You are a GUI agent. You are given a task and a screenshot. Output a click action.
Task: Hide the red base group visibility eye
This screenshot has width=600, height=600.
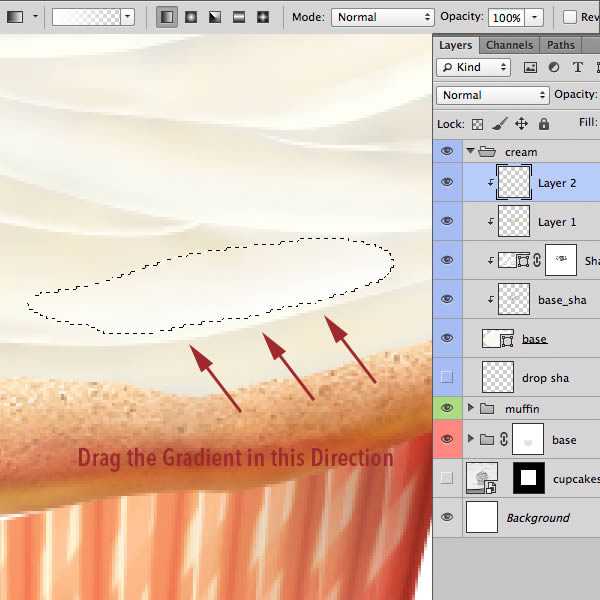[x=447, y=439]
